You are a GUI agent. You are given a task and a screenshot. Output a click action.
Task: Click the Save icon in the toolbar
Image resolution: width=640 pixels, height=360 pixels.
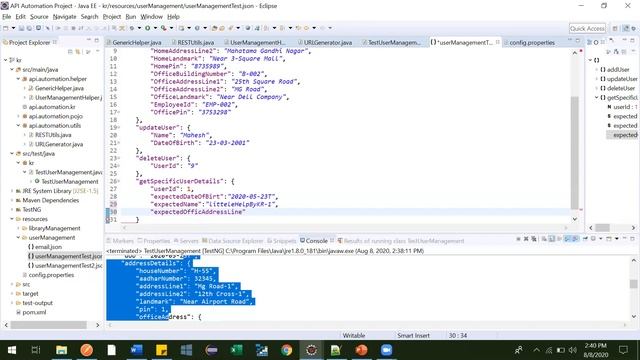pos(22,28)
